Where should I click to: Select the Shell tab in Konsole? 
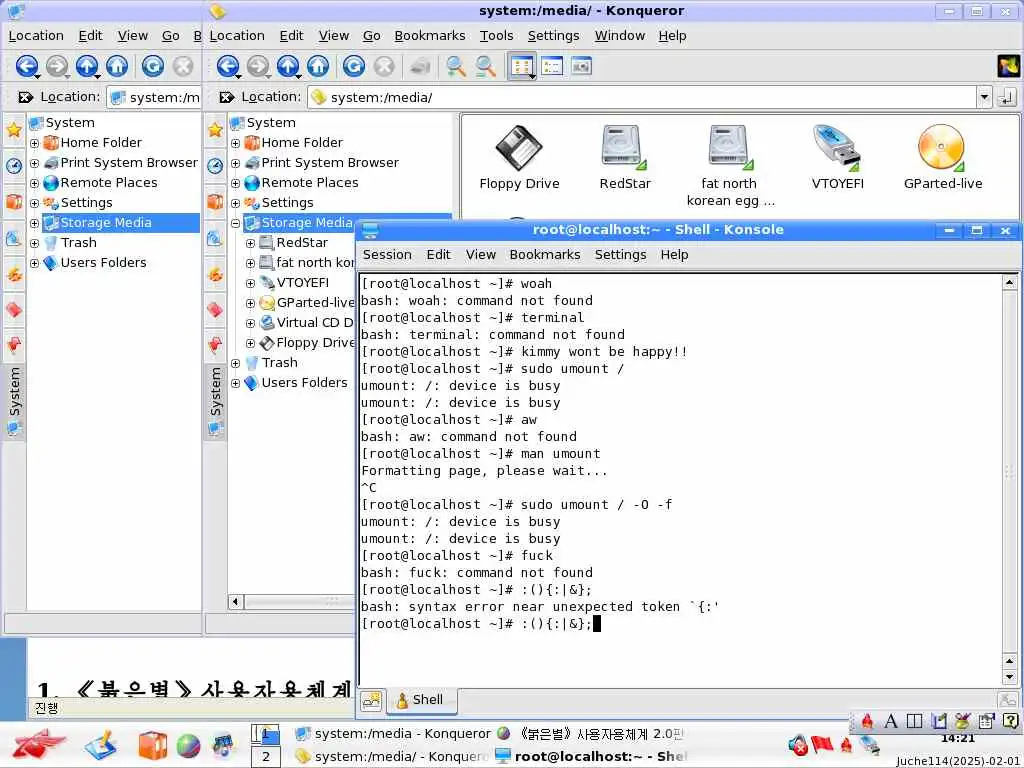pos(420,700)
